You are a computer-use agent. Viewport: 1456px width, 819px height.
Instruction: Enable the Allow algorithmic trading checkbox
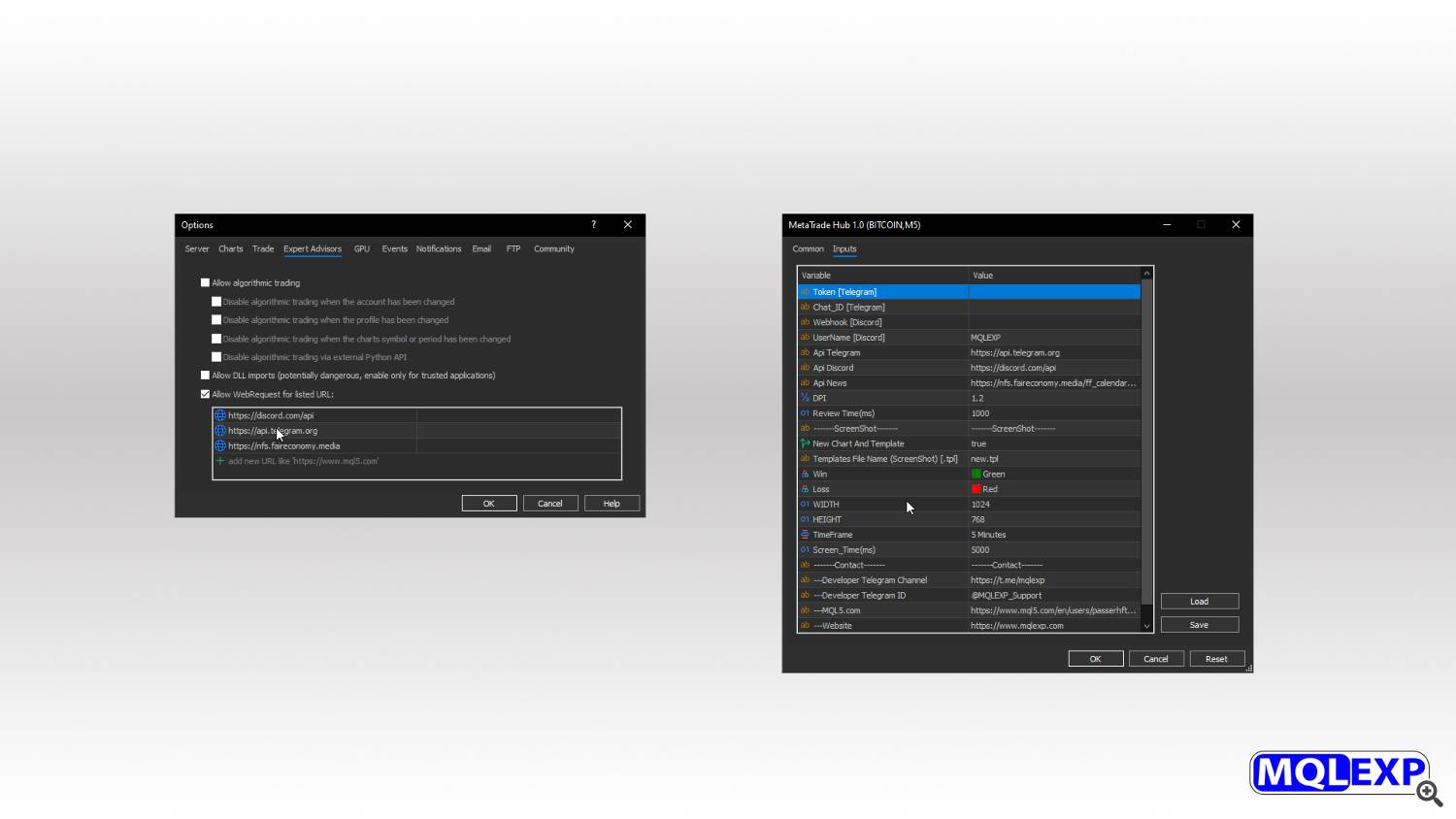pos(205,283)
